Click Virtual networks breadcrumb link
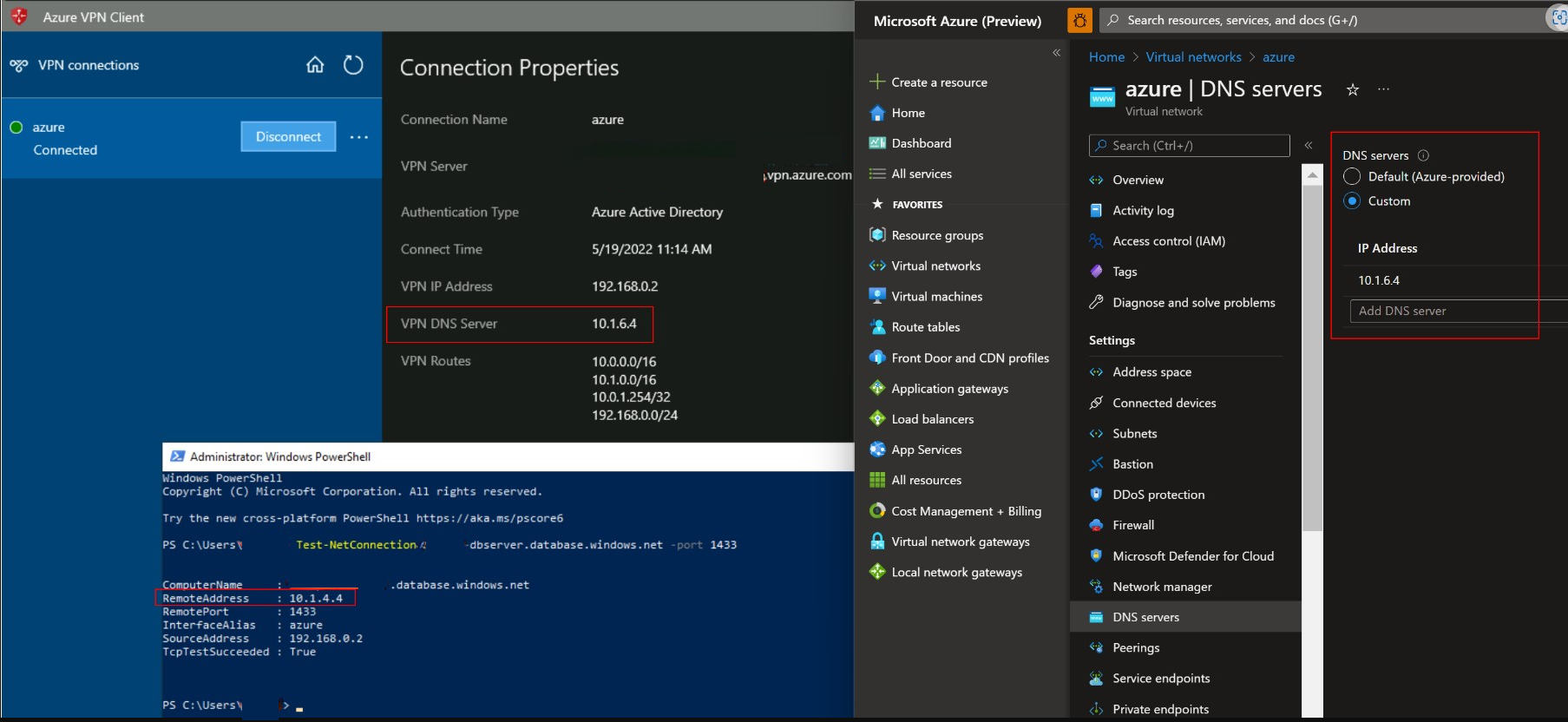 [x=1193, y=57]
